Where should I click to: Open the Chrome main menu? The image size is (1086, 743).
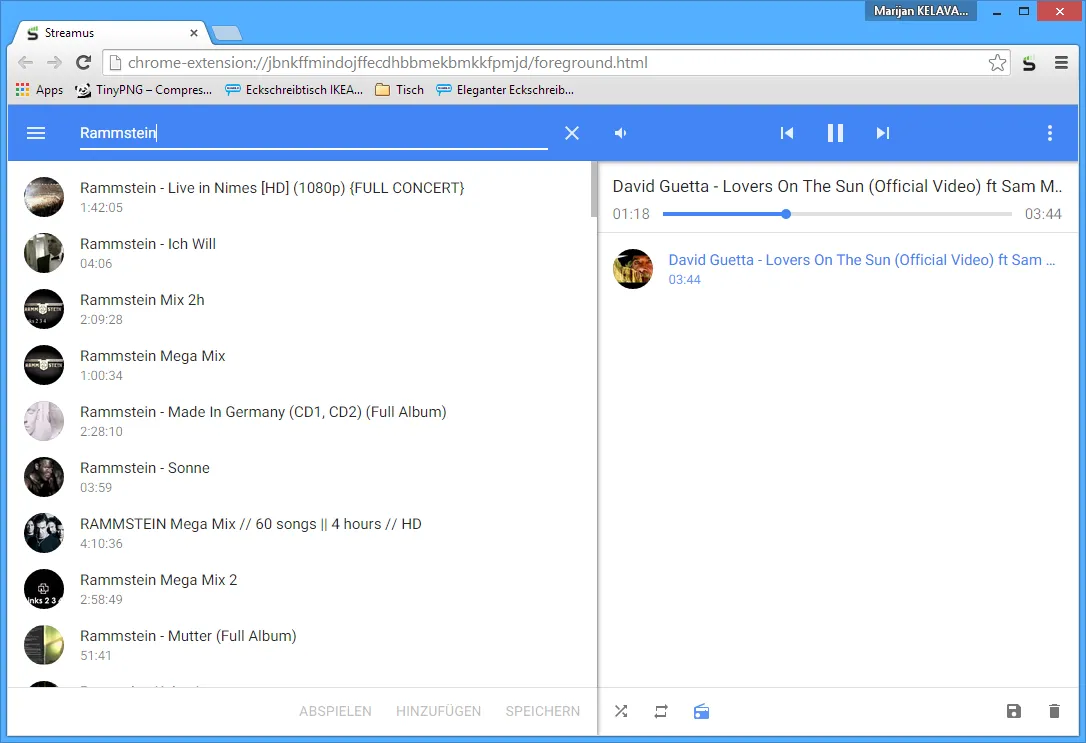1061,62
